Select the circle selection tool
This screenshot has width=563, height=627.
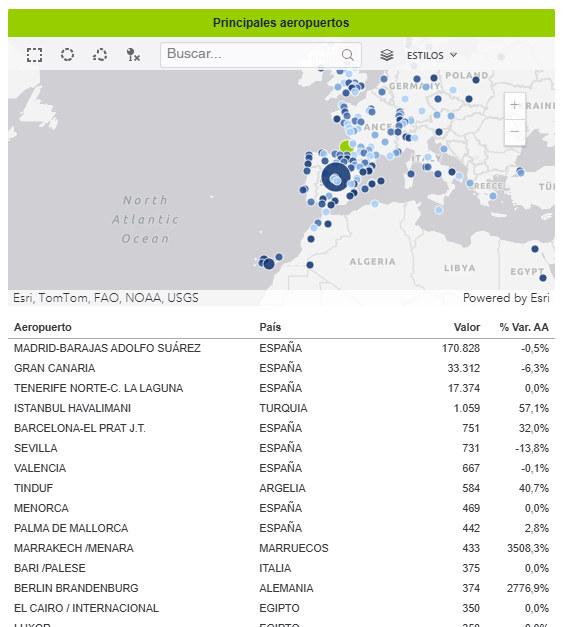pyautogui.click(x=67, y=55)
